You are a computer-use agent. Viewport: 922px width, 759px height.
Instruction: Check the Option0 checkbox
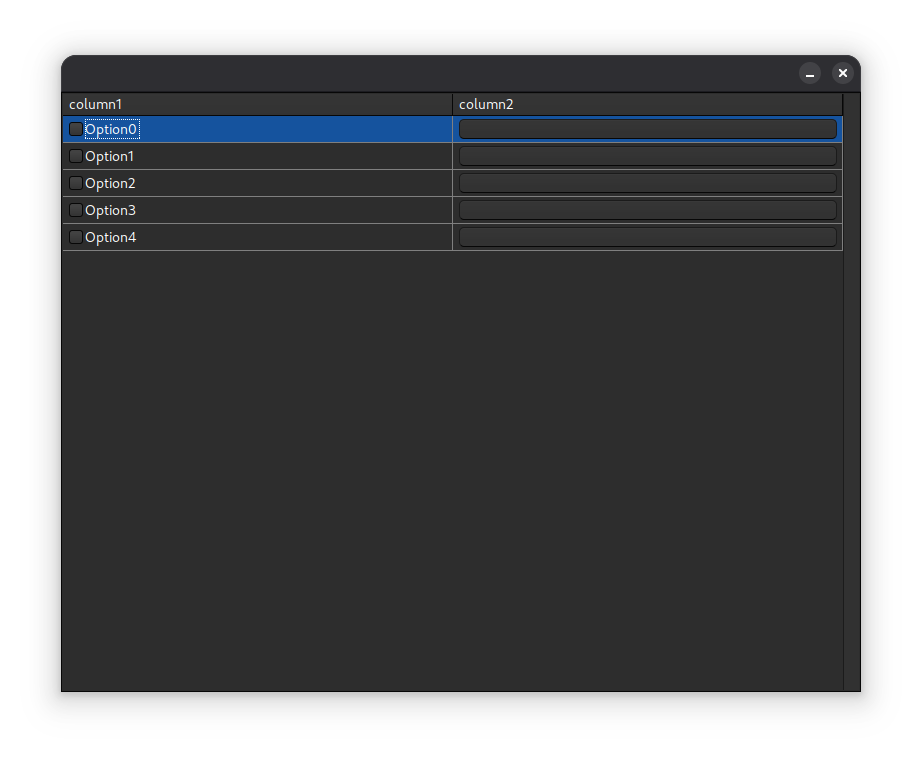coord(76,129)
